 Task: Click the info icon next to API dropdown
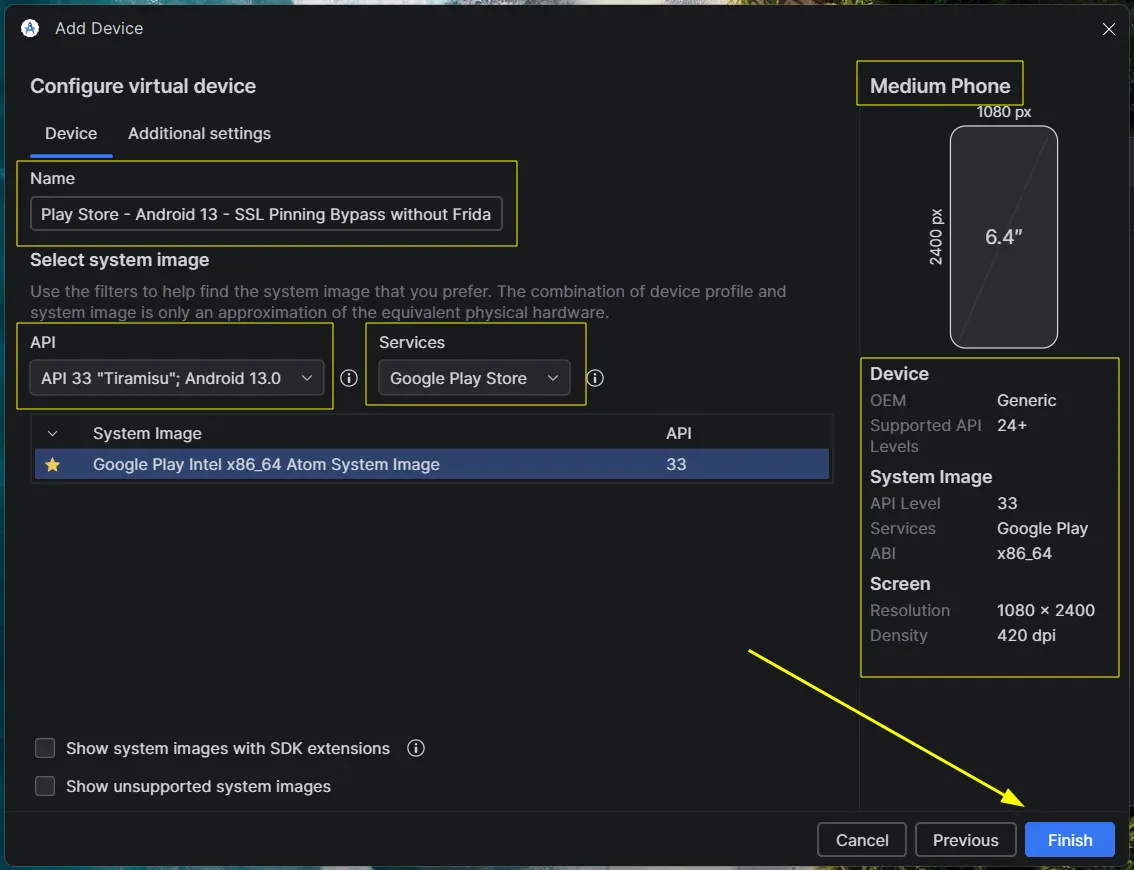349,378
